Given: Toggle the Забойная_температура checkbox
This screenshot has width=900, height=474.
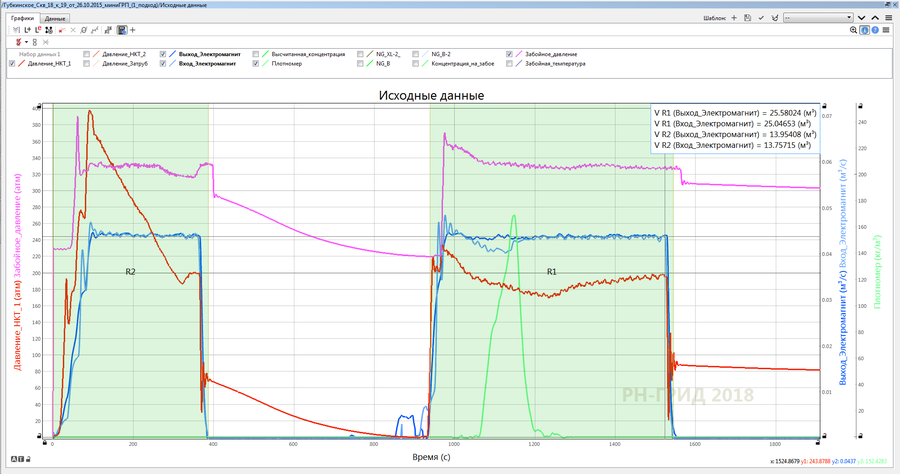Looking at the screenshot, I should [511, 63].
